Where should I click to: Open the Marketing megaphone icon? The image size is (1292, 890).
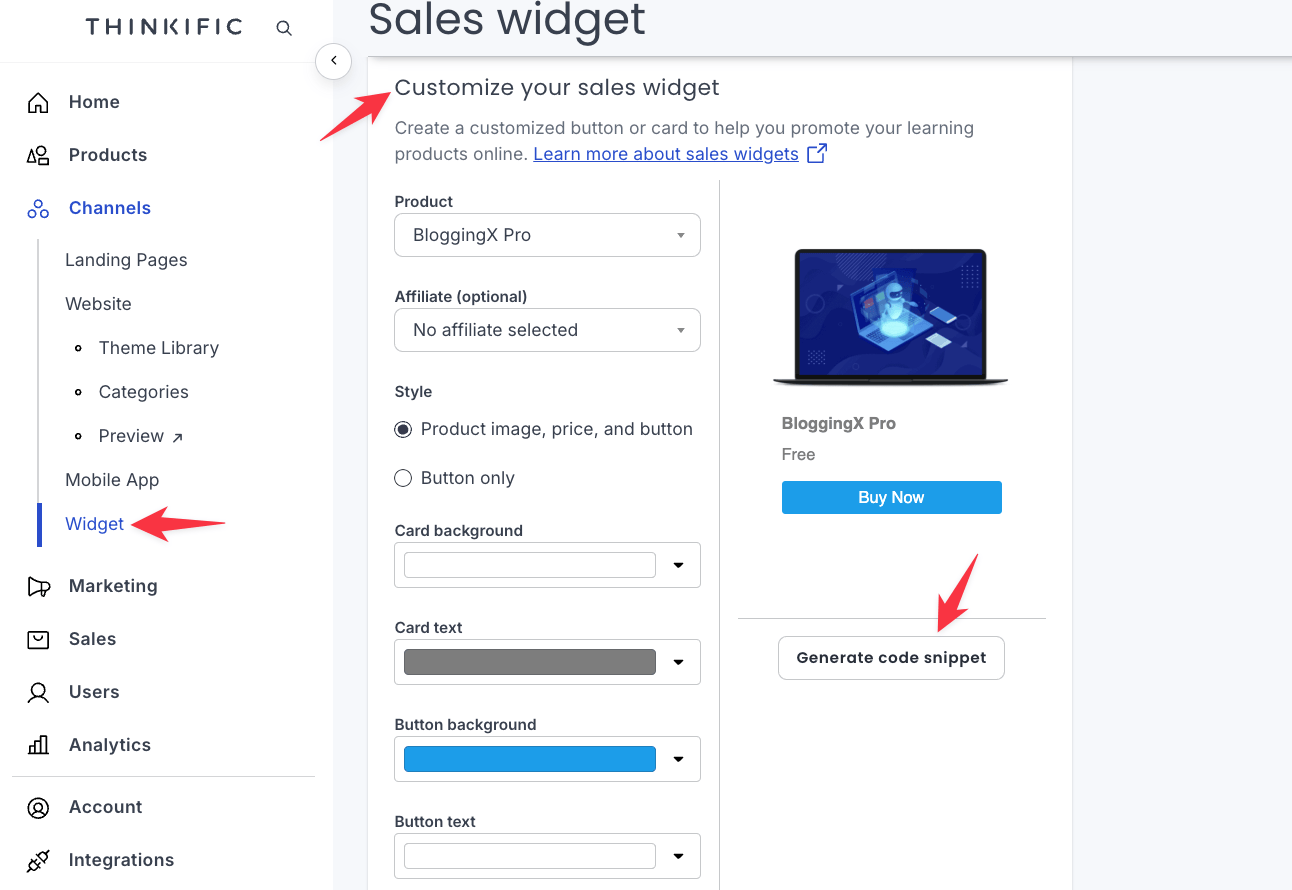tap(38, 586)
